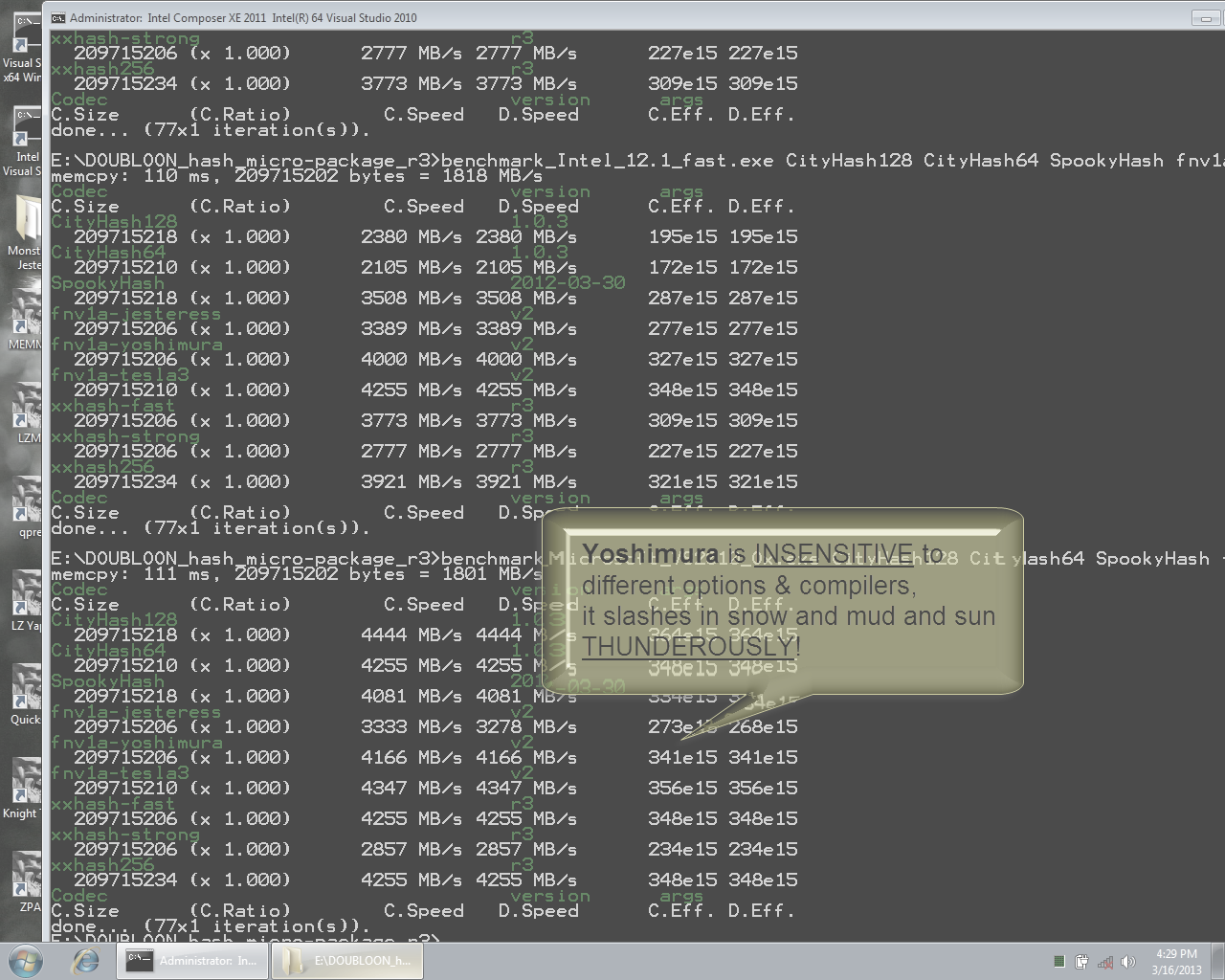Viewport: 1225px width, 980px height.
Task: Click the '4166 MB/s' C.Speed value
Action: [412, 757]
